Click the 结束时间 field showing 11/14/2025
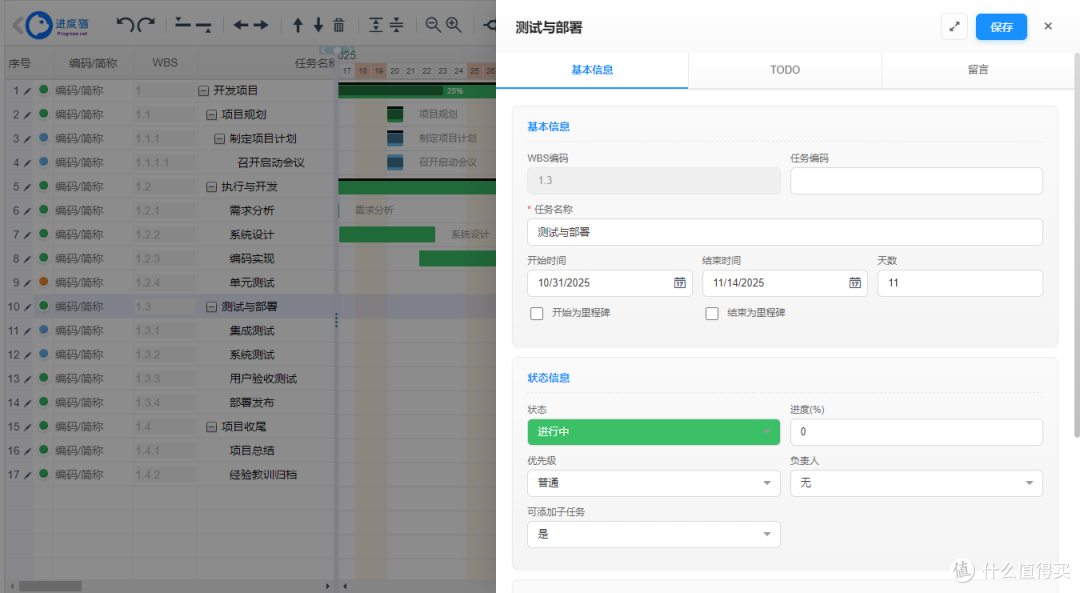 click(x=785, y=283)
